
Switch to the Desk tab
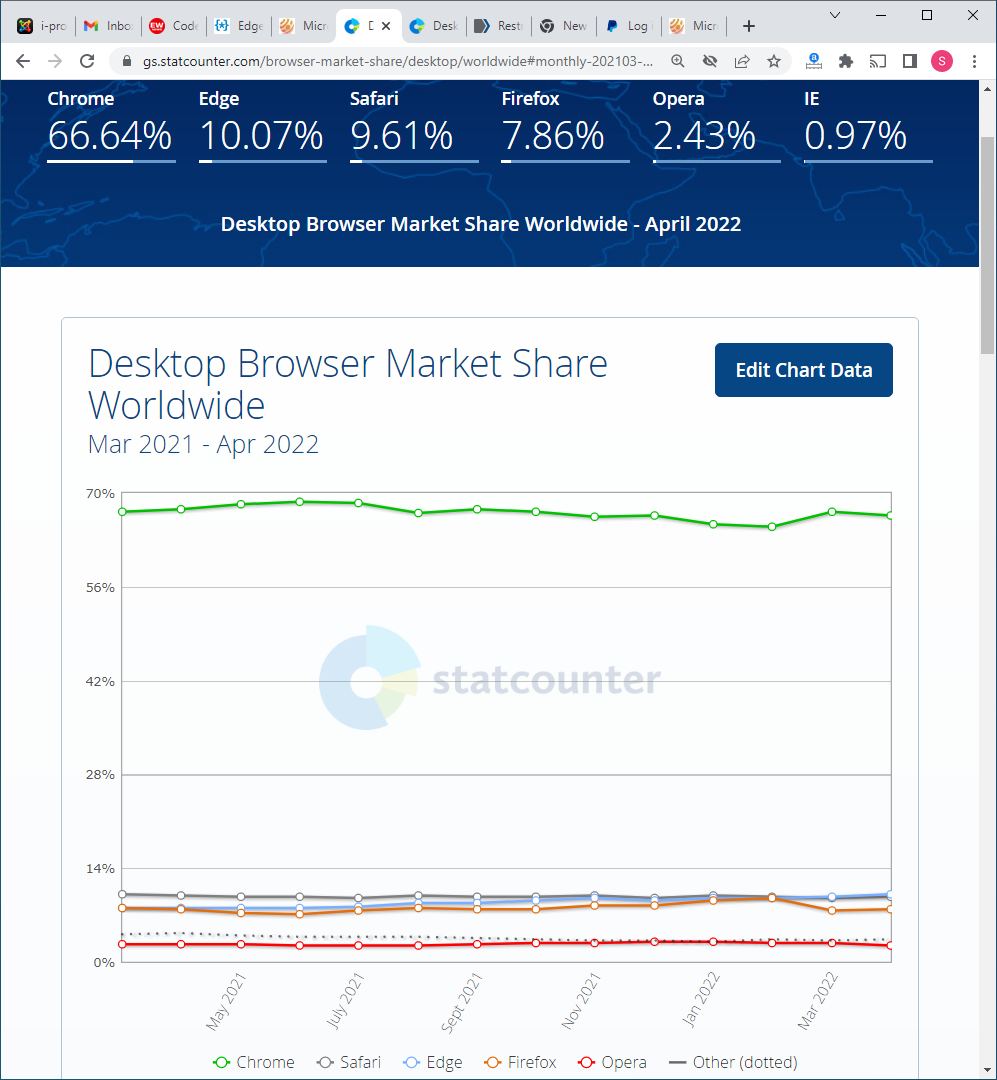click(434, 26)
